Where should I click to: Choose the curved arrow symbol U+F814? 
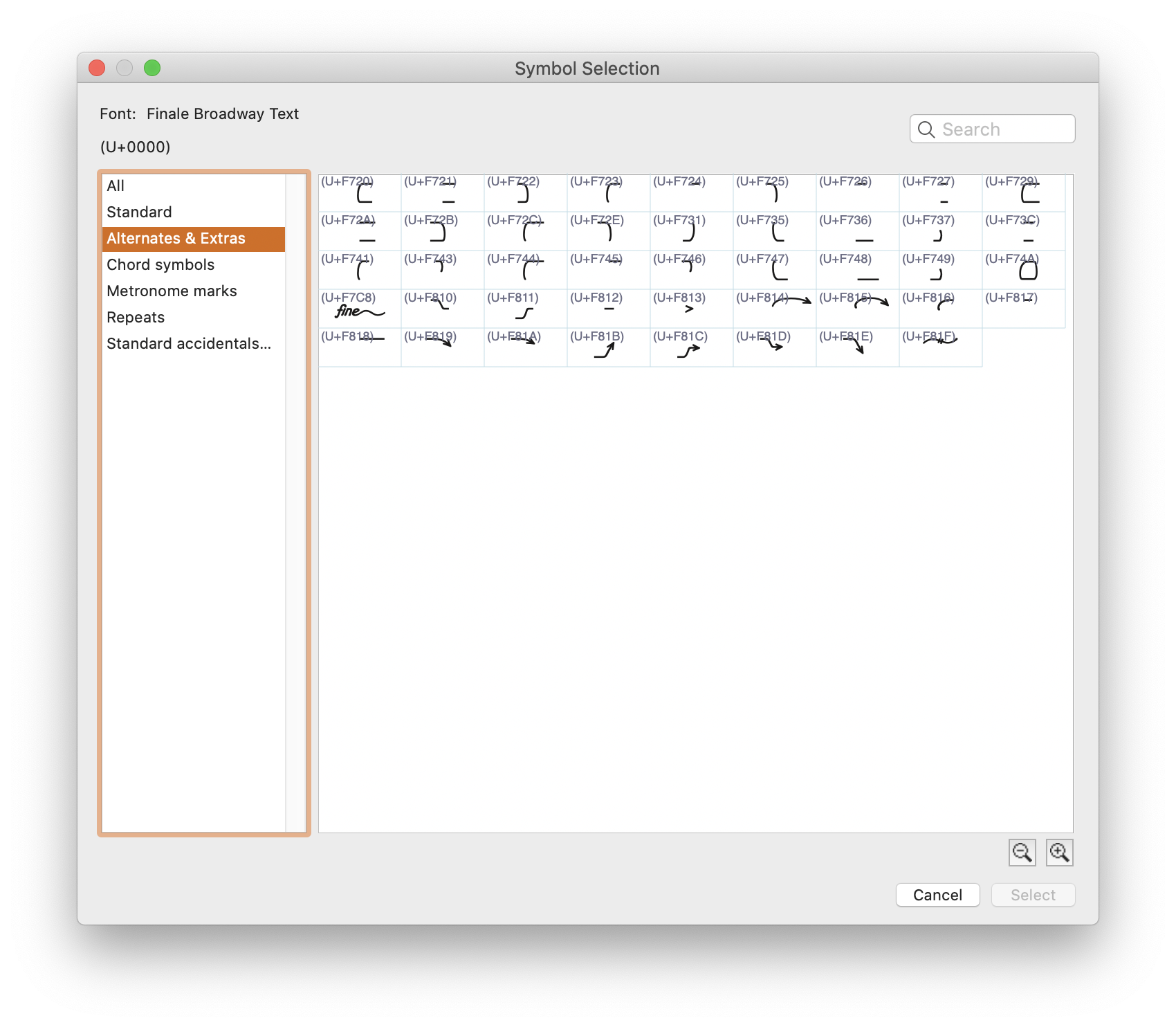[x=774, y=309]
